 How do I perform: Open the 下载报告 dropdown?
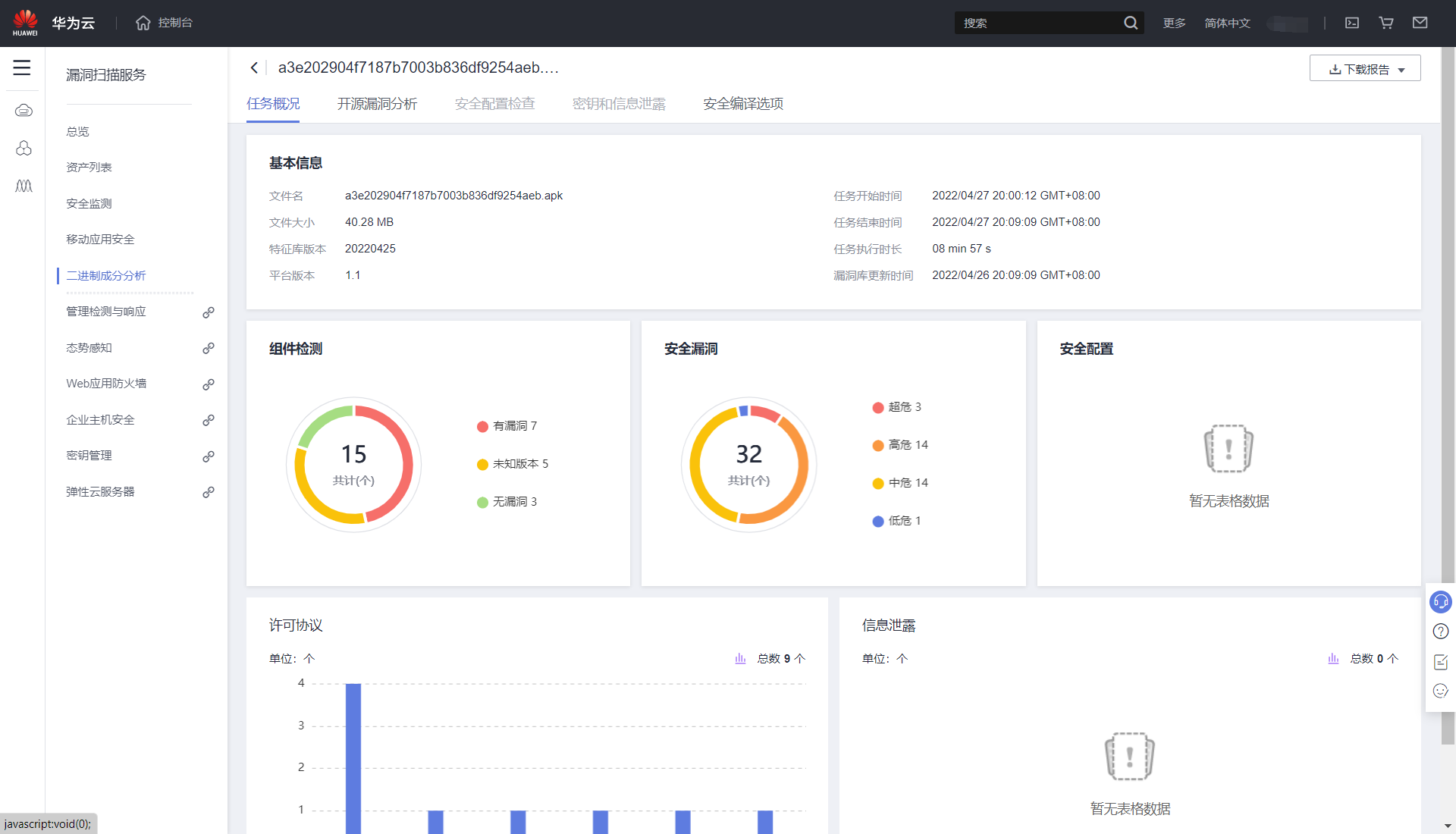1365,69
